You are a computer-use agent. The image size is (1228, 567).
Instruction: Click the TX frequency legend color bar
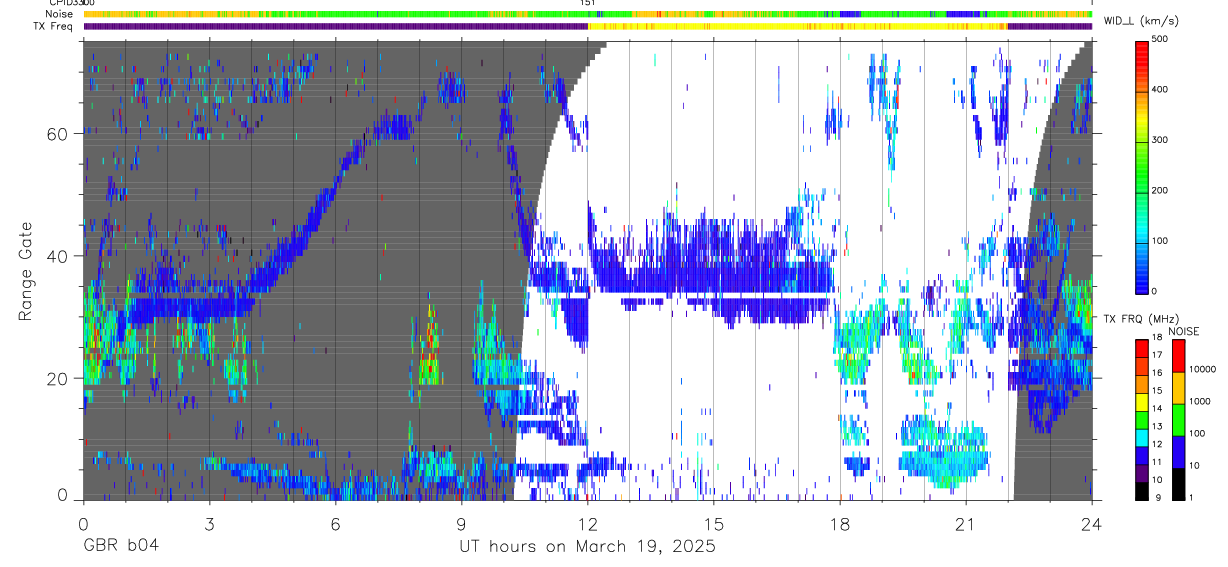(x=1142, y=419)
